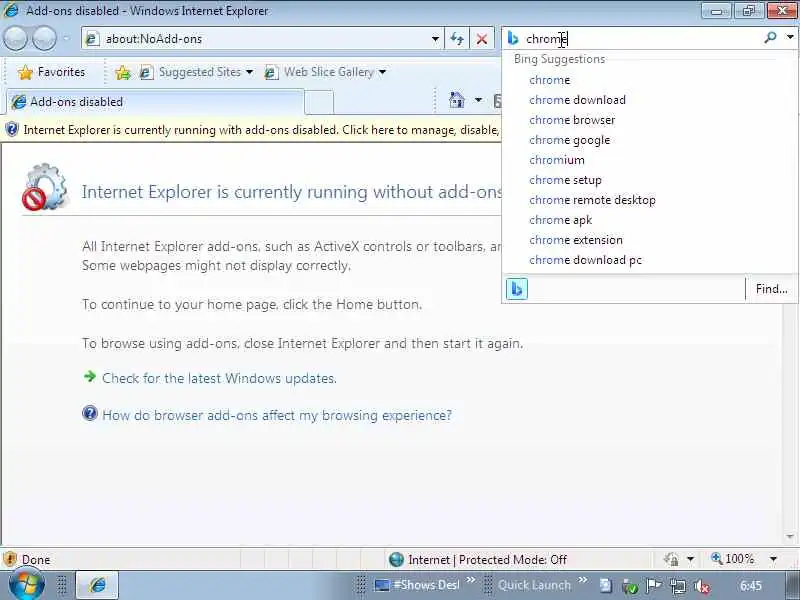This screenshot has width=800, height=600.
Task: Open the search provider options dropdown
Action: [790, 38]
